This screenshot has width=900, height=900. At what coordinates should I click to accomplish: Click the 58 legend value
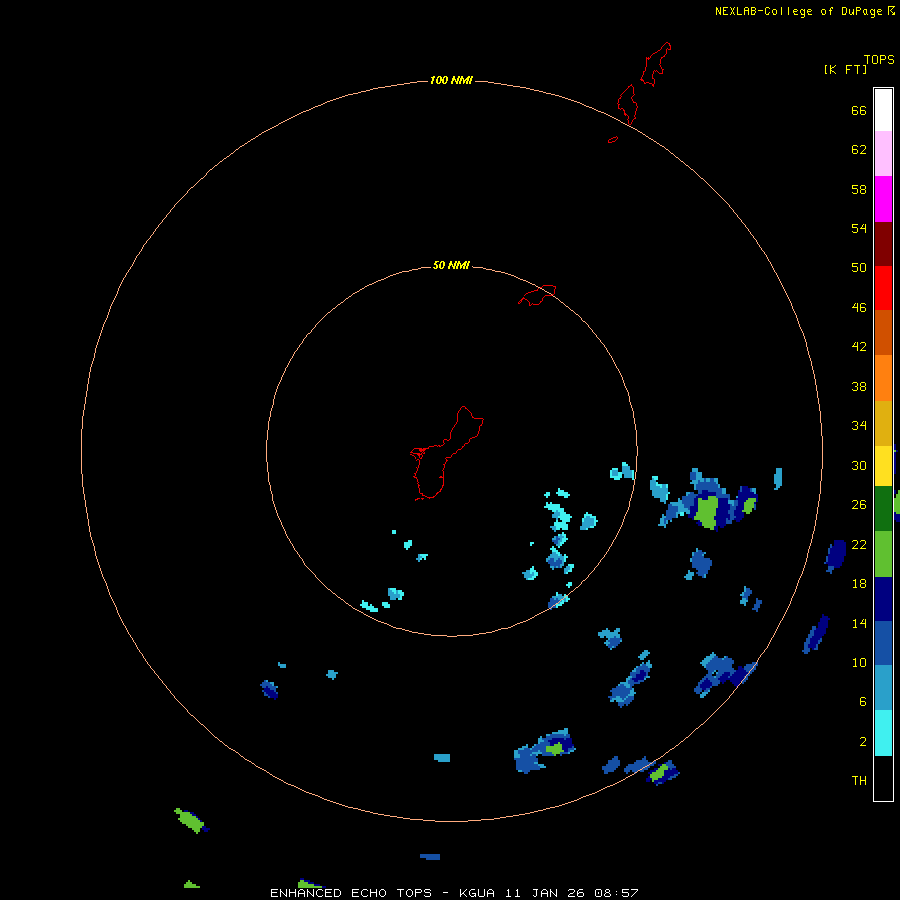[x=859, y=189]
